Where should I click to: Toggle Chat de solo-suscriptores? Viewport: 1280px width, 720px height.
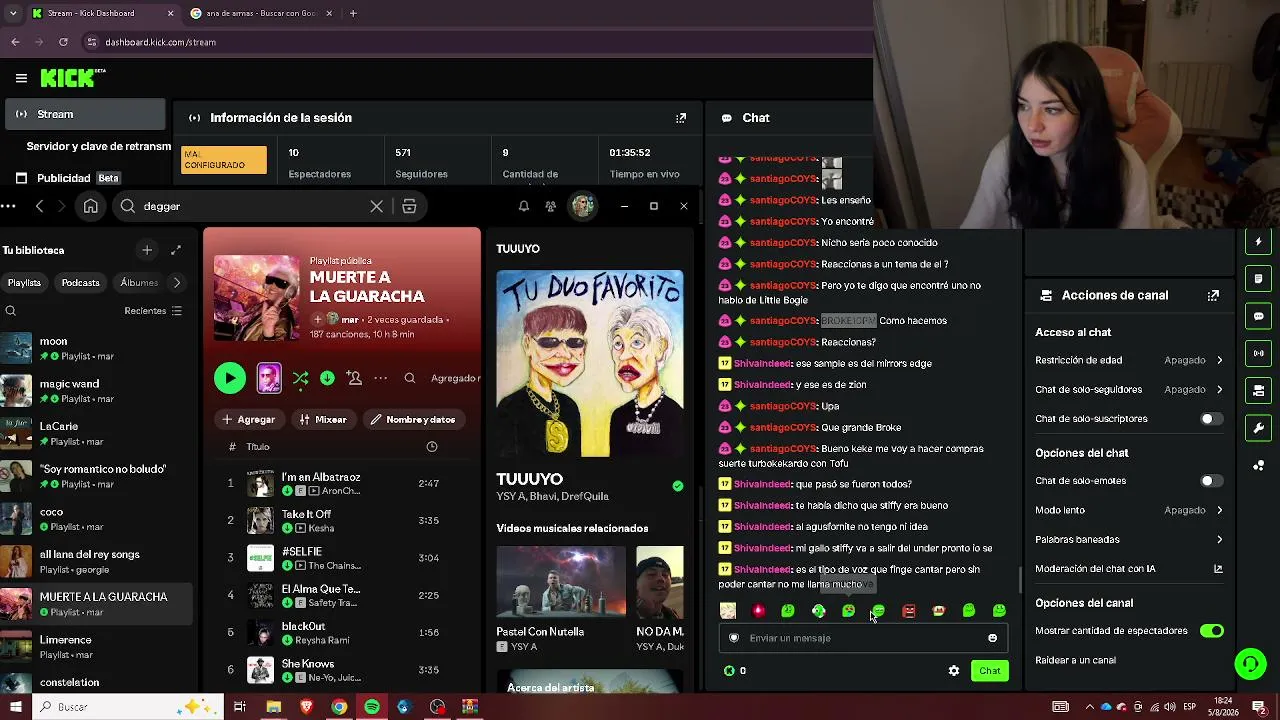[x=1211, y=419]
